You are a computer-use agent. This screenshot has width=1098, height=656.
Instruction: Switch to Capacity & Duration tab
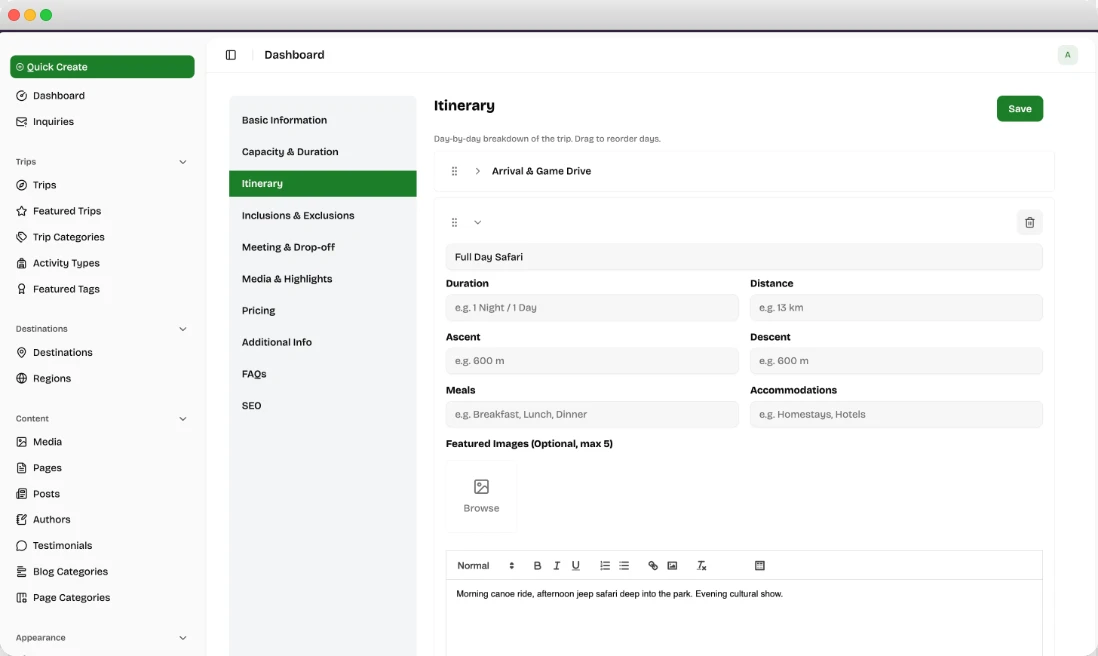point(323,151)
